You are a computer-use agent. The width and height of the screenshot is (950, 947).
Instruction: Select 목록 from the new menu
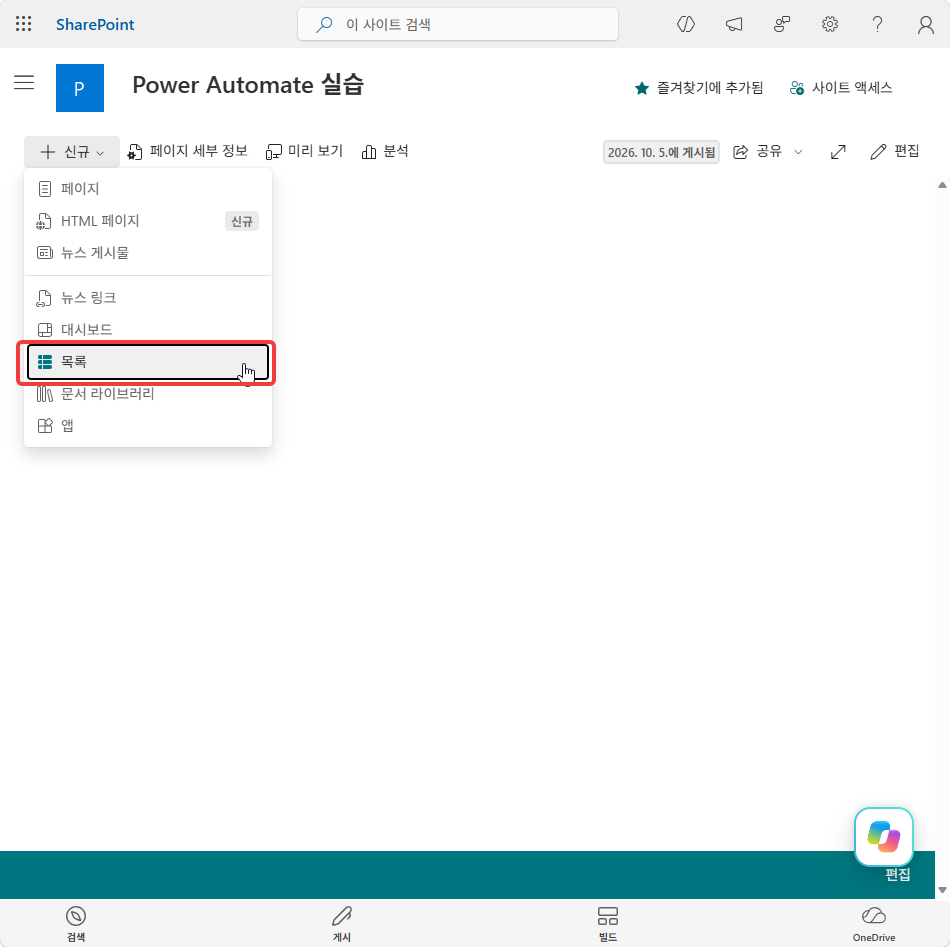coord(148,362)
